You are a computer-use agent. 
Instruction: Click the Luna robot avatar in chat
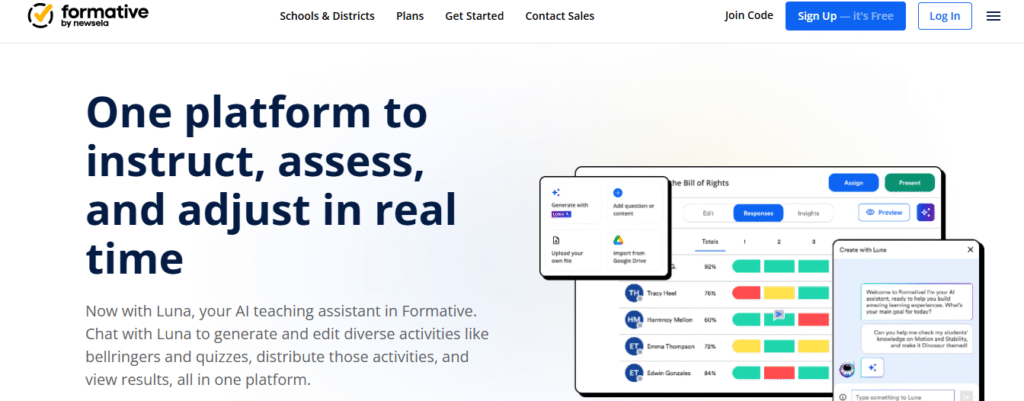(x=847, y=368)
